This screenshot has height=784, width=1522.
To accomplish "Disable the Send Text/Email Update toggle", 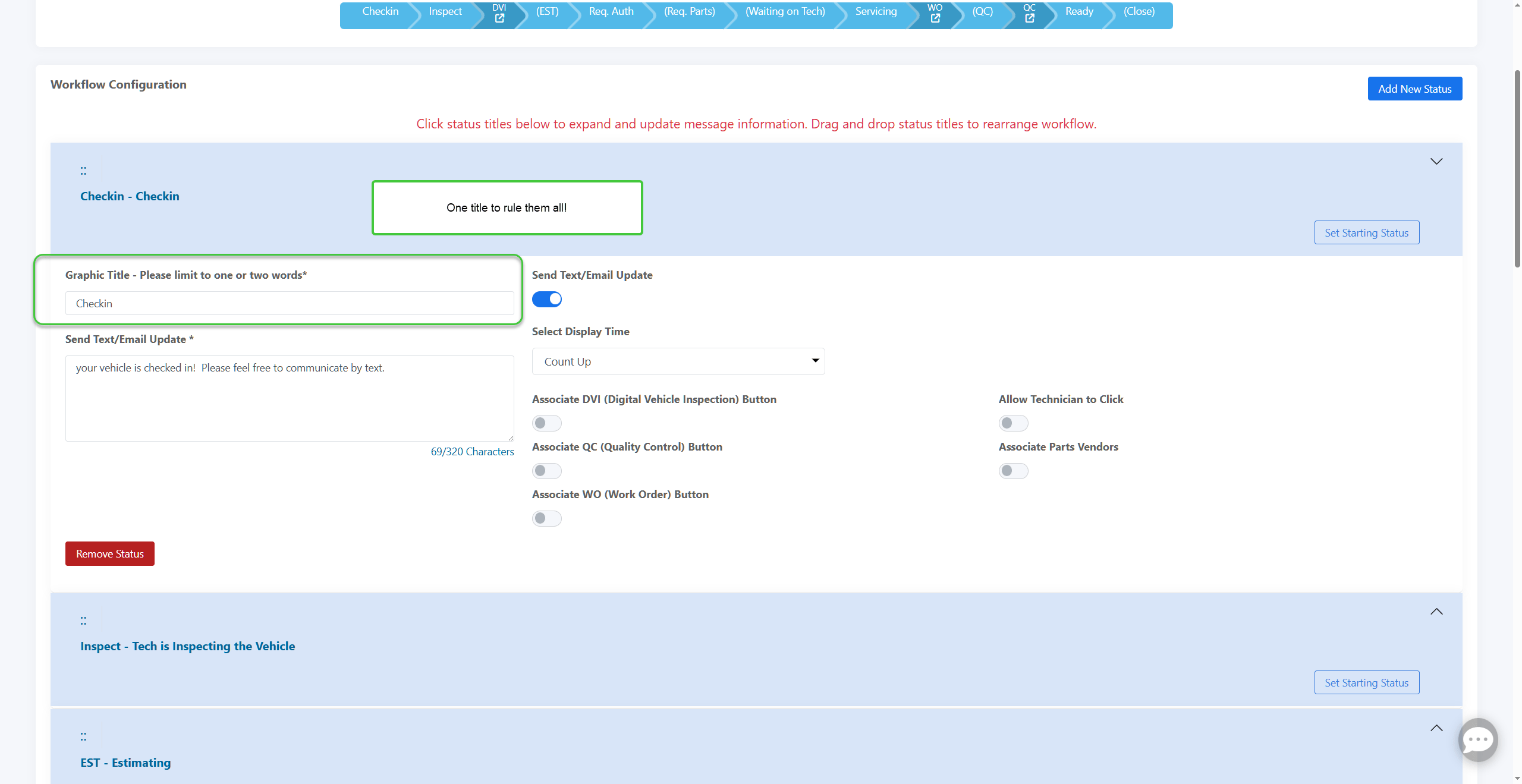I will (x=547, y=299).
